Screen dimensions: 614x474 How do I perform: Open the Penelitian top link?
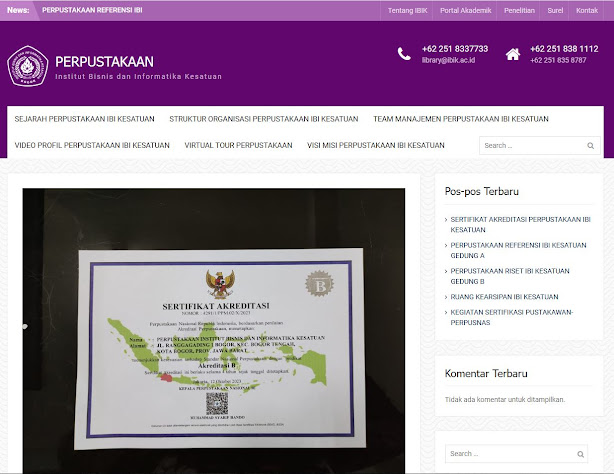pyautogui.click(x=519, y=11)
